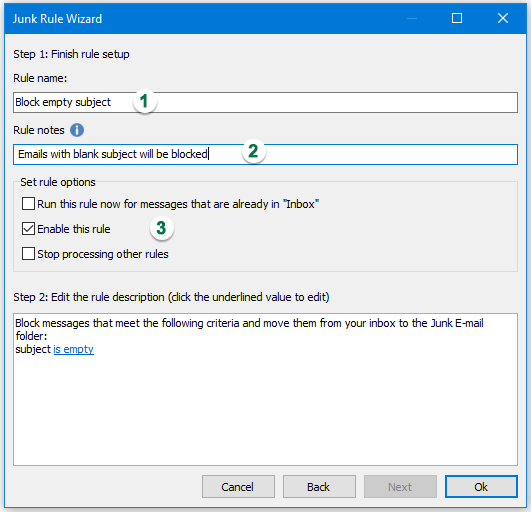Check Run this rule now for Inbox messages

coord(28,204)
